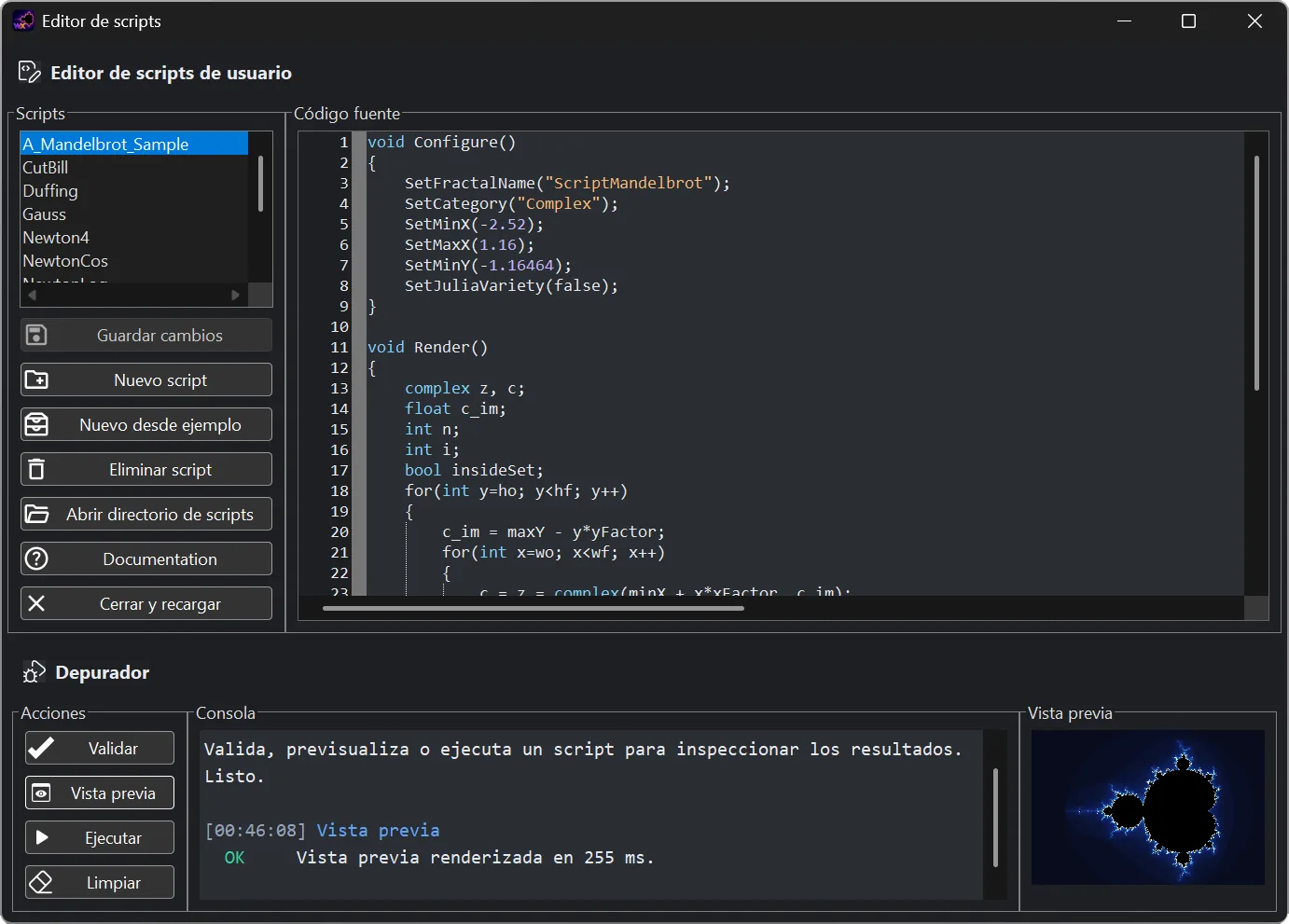Select the CutBill script
The height and width of the screenshot is (924, 1289).
pyautogui.click(x=134, y=167)
